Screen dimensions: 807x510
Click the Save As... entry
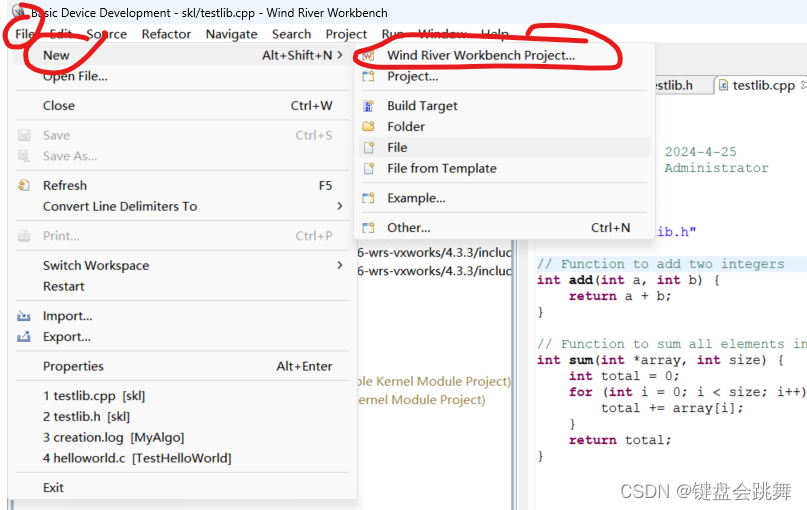(70, 156)
